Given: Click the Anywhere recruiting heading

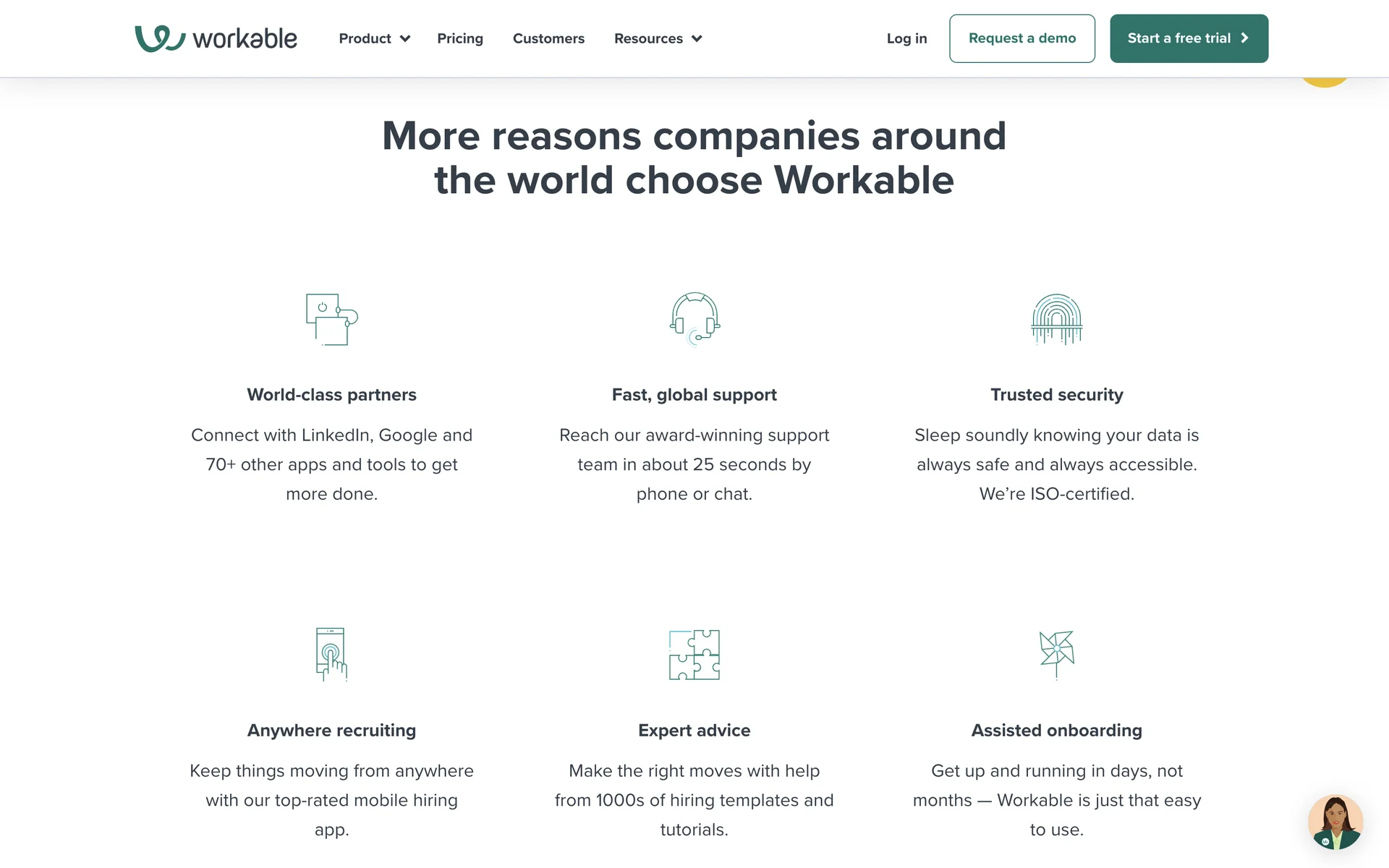Looking at the screenshot, I should coord(331,731).
